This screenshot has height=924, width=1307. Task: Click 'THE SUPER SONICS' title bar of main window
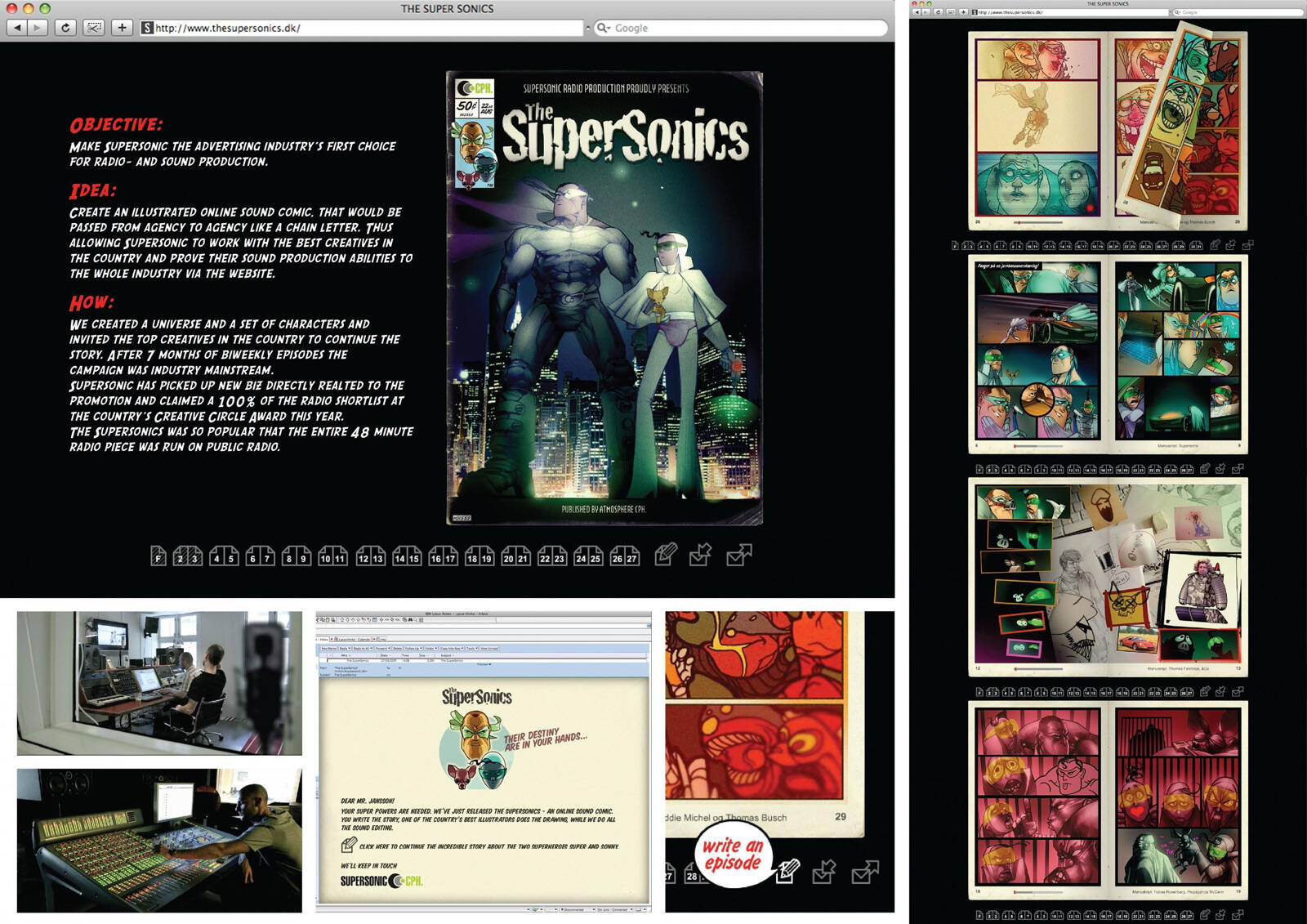pos(447,8)
